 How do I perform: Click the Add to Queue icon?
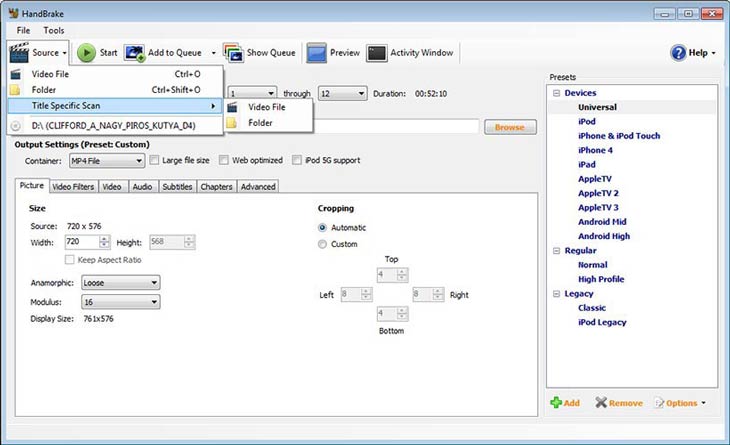point(134,53)
